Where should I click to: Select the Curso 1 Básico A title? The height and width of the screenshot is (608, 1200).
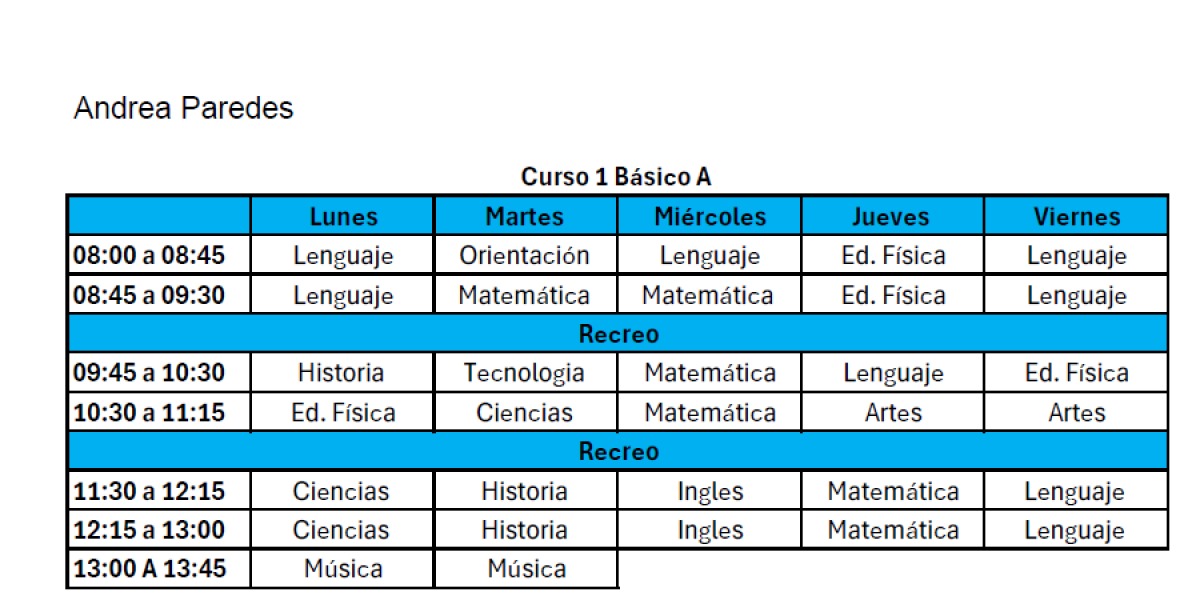tap(616, 177)
